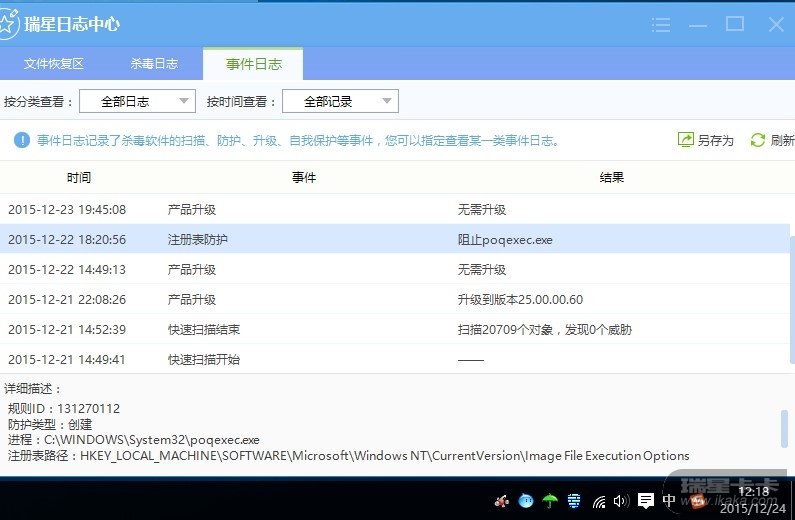Select the 2015-12-22 14:49:13 row
This screenshot has height=520, width=795.
(395, 269)
